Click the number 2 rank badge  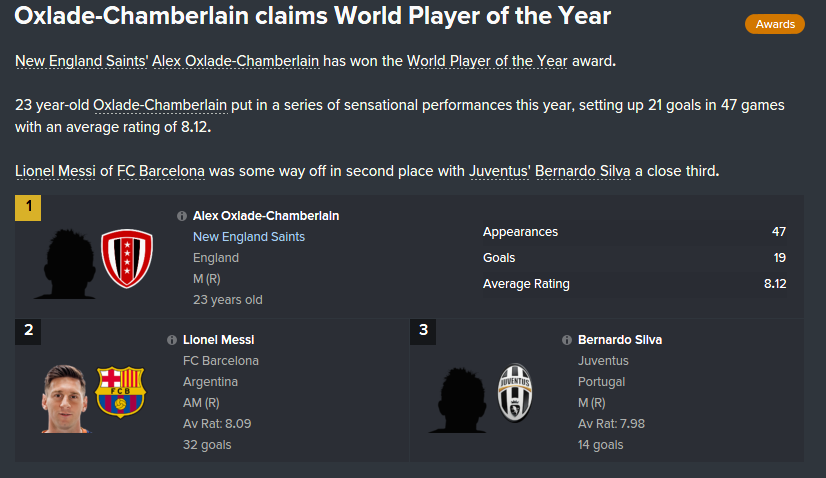click(x=28, y=331)
